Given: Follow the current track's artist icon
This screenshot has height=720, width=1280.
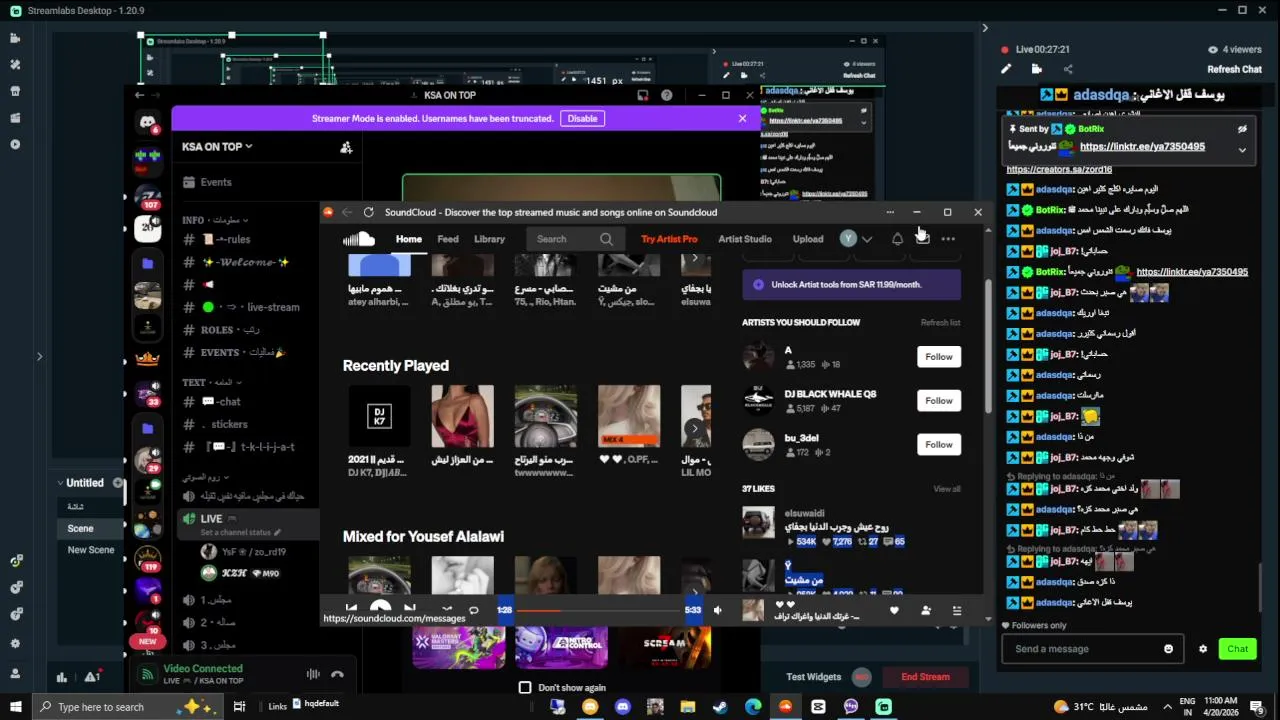Looking at the screenshot, I should (926, 610).
